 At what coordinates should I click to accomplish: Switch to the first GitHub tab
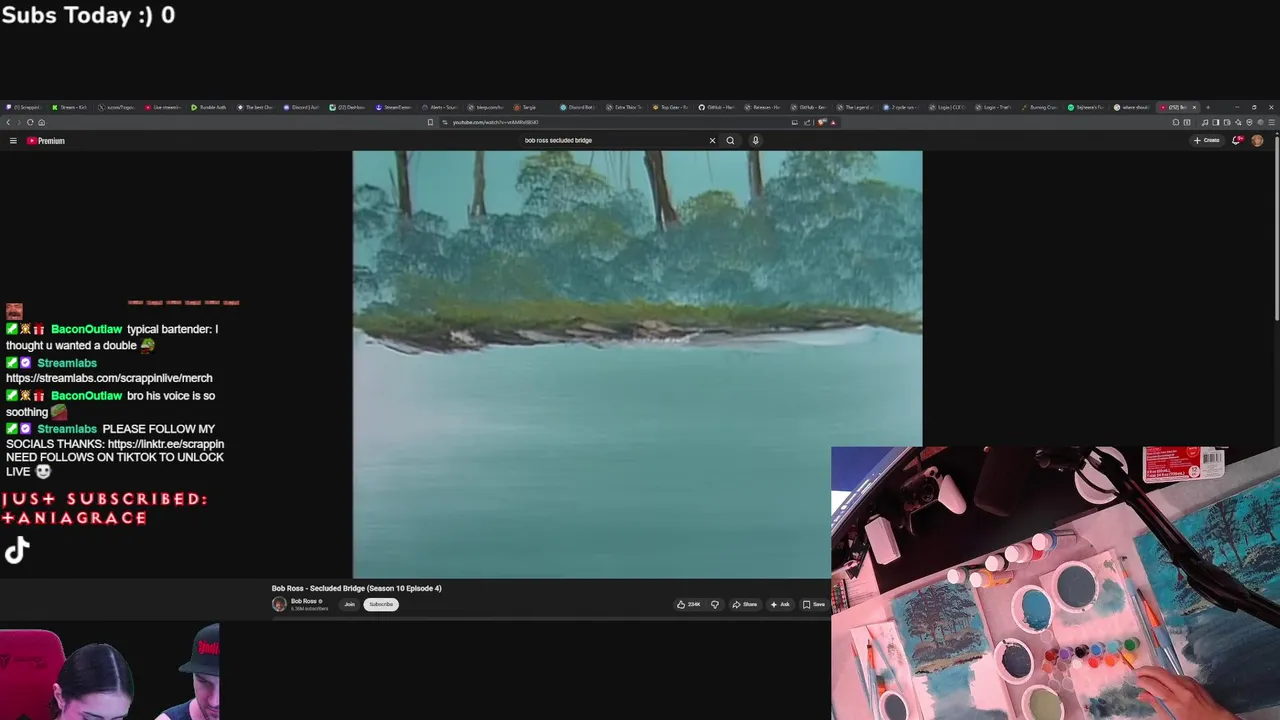coord(717,107)
